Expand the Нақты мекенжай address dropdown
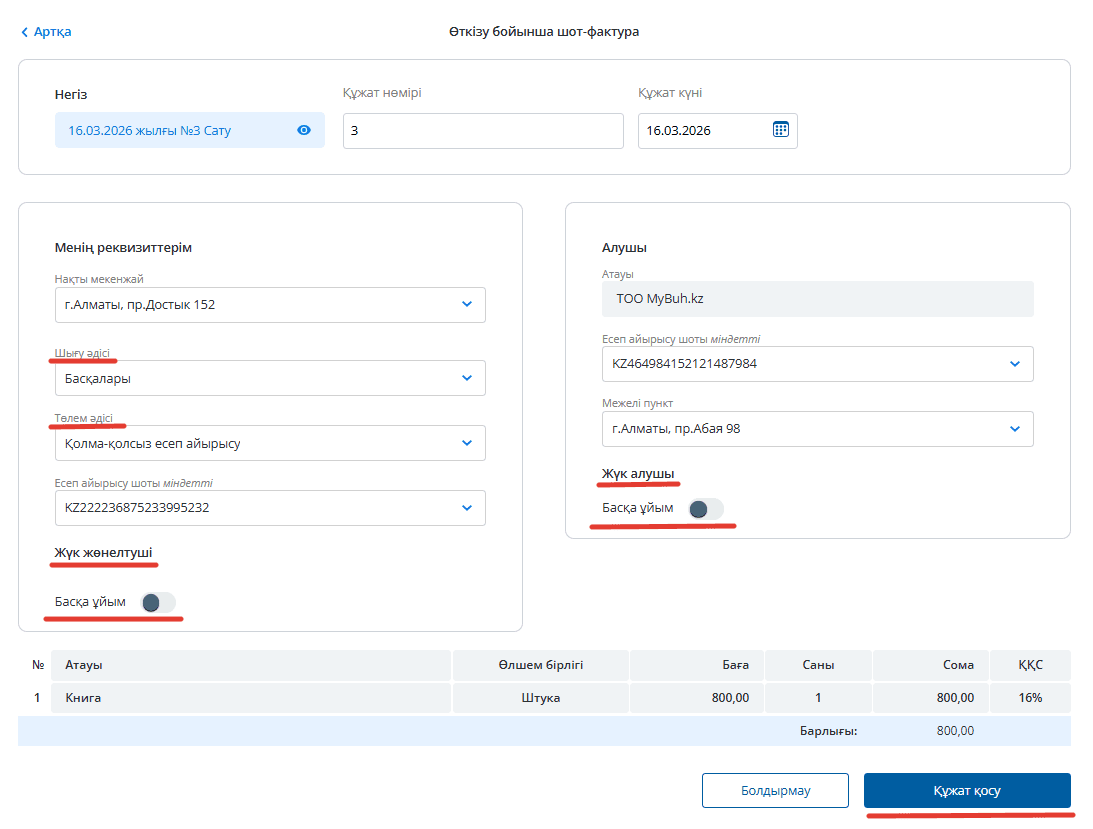 (466, 305)
